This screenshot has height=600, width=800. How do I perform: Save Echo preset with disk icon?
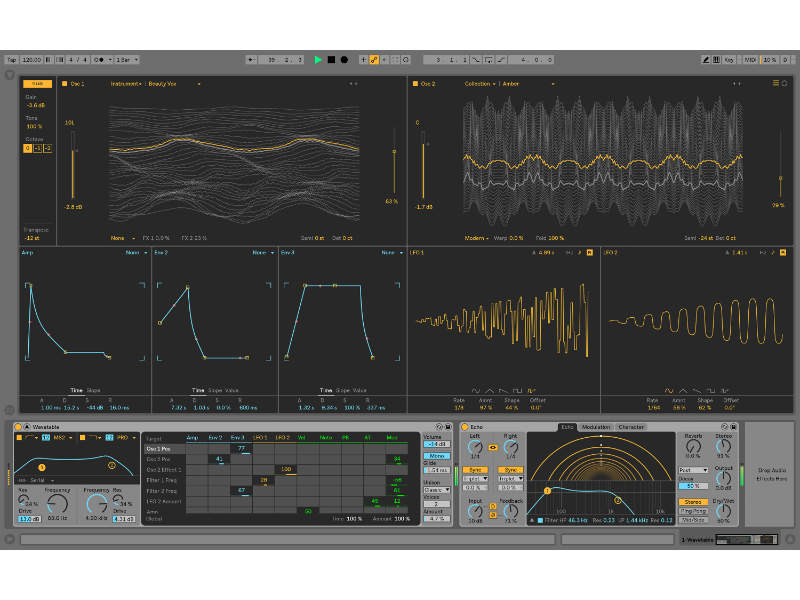[x=734, y=427]
